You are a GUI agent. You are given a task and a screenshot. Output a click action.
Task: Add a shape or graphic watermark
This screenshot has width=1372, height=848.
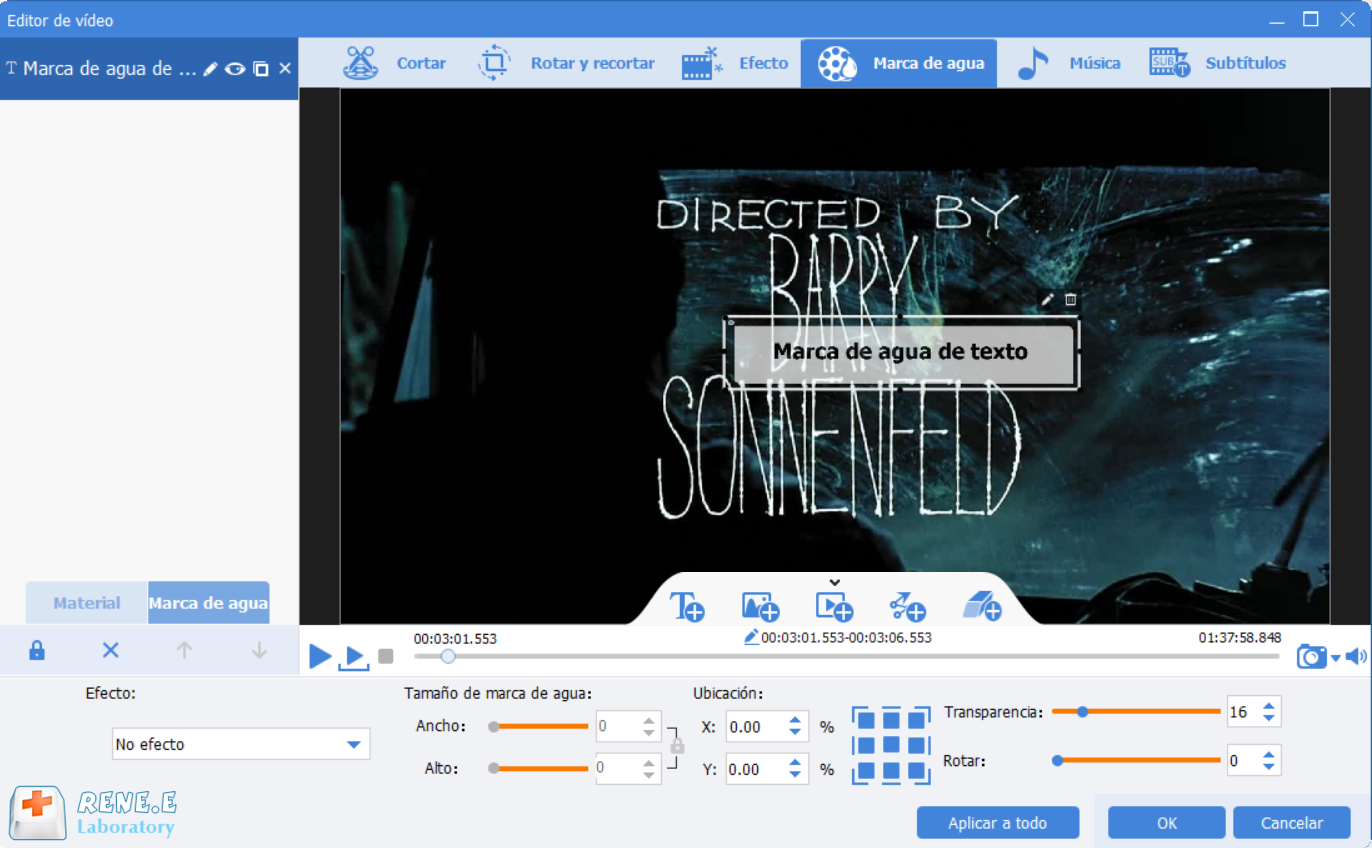[907, 606]
